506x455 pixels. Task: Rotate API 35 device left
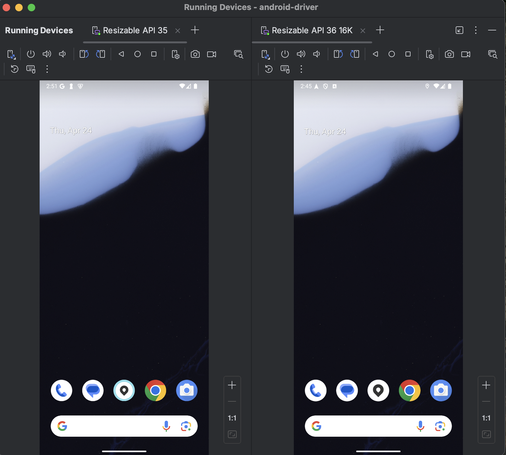tap(84, 54)
